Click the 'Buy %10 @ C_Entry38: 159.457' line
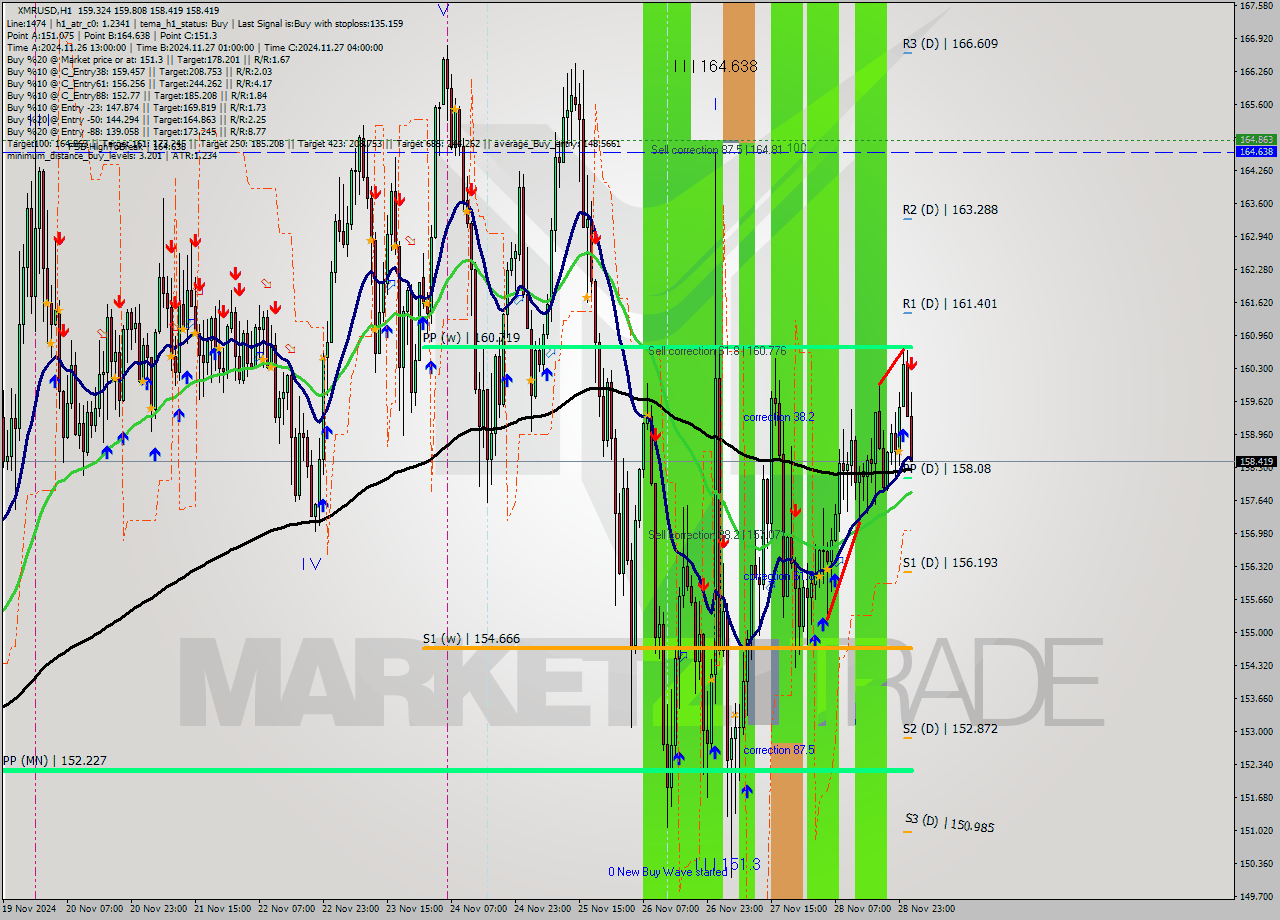This screenshot has width=1280, height=920. coord(139,72)
